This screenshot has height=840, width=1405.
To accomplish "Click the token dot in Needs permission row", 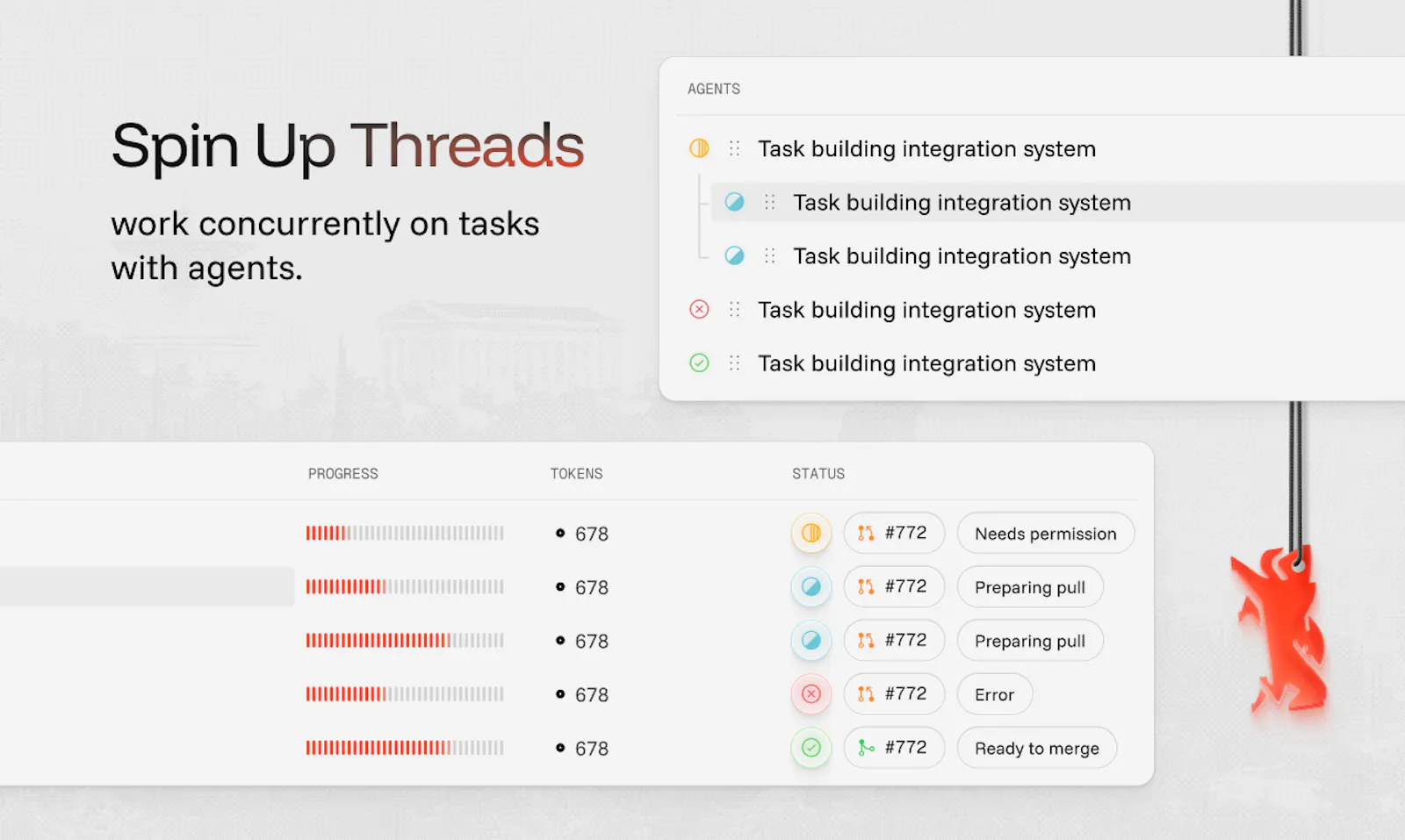I will (560, 533).
